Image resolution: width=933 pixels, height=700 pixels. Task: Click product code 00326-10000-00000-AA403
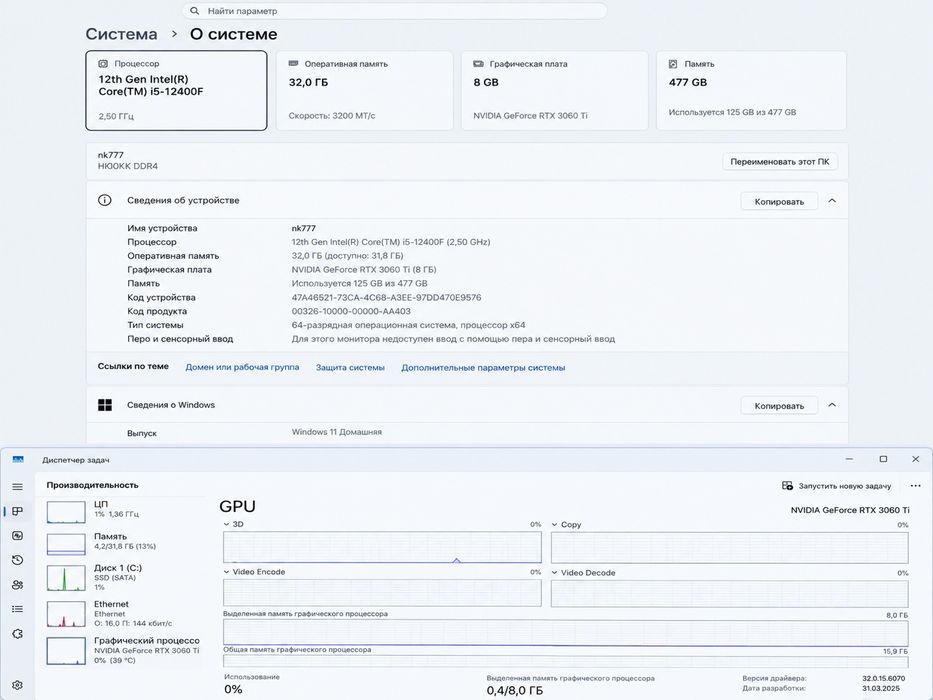[x=350, y=311]
